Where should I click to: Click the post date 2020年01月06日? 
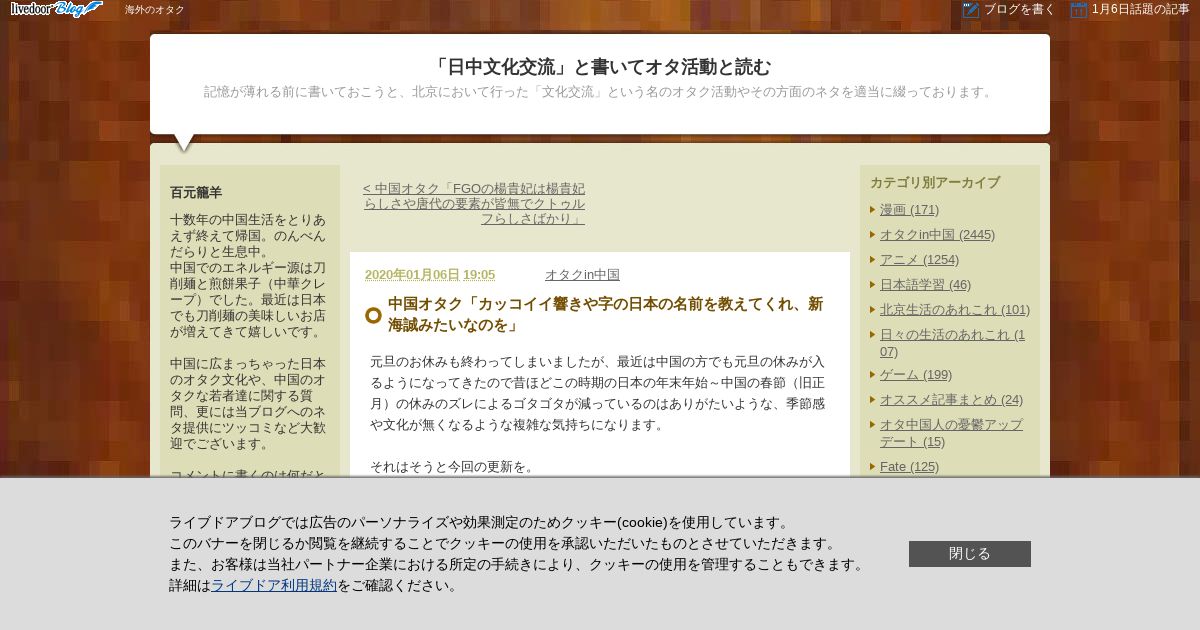click(412, 275)
